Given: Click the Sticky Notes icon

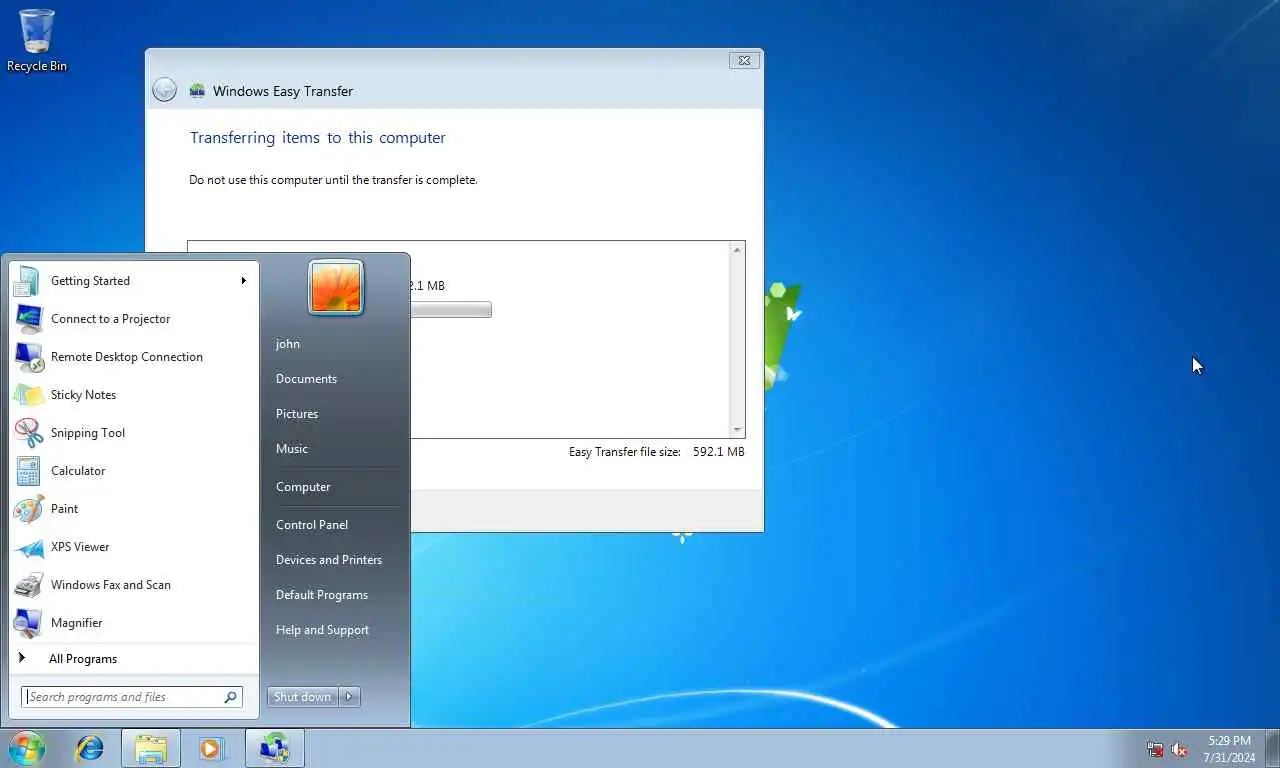Looking at the screenshot, I should [x=27, y=395].
